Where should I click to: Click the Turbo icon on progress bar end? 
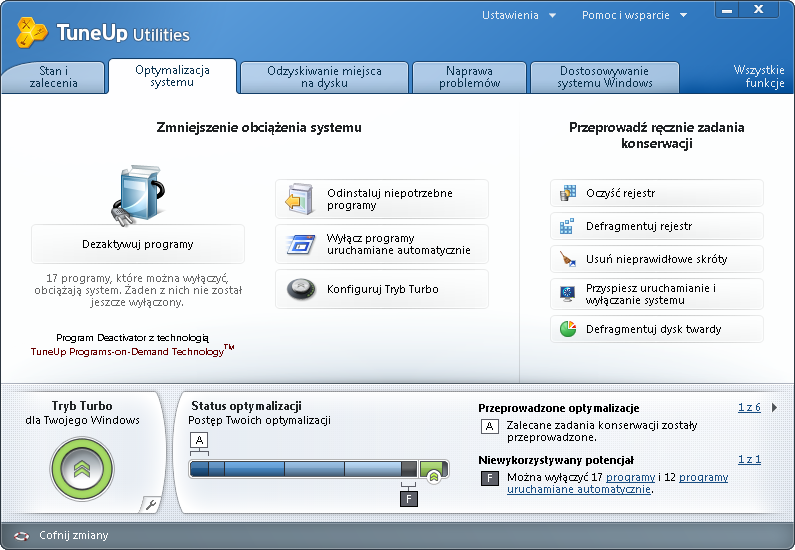[433, 476]
